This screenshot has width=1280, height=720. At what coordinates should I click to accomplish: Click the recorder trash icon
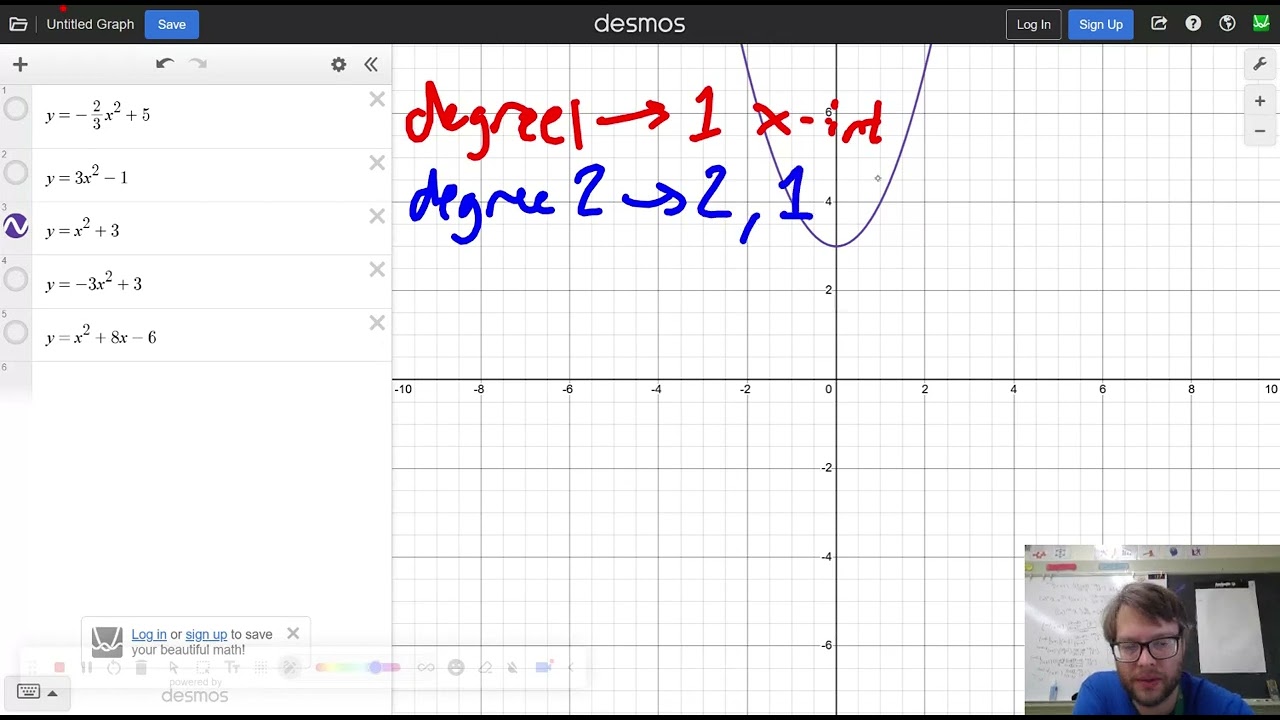[141, 668]
